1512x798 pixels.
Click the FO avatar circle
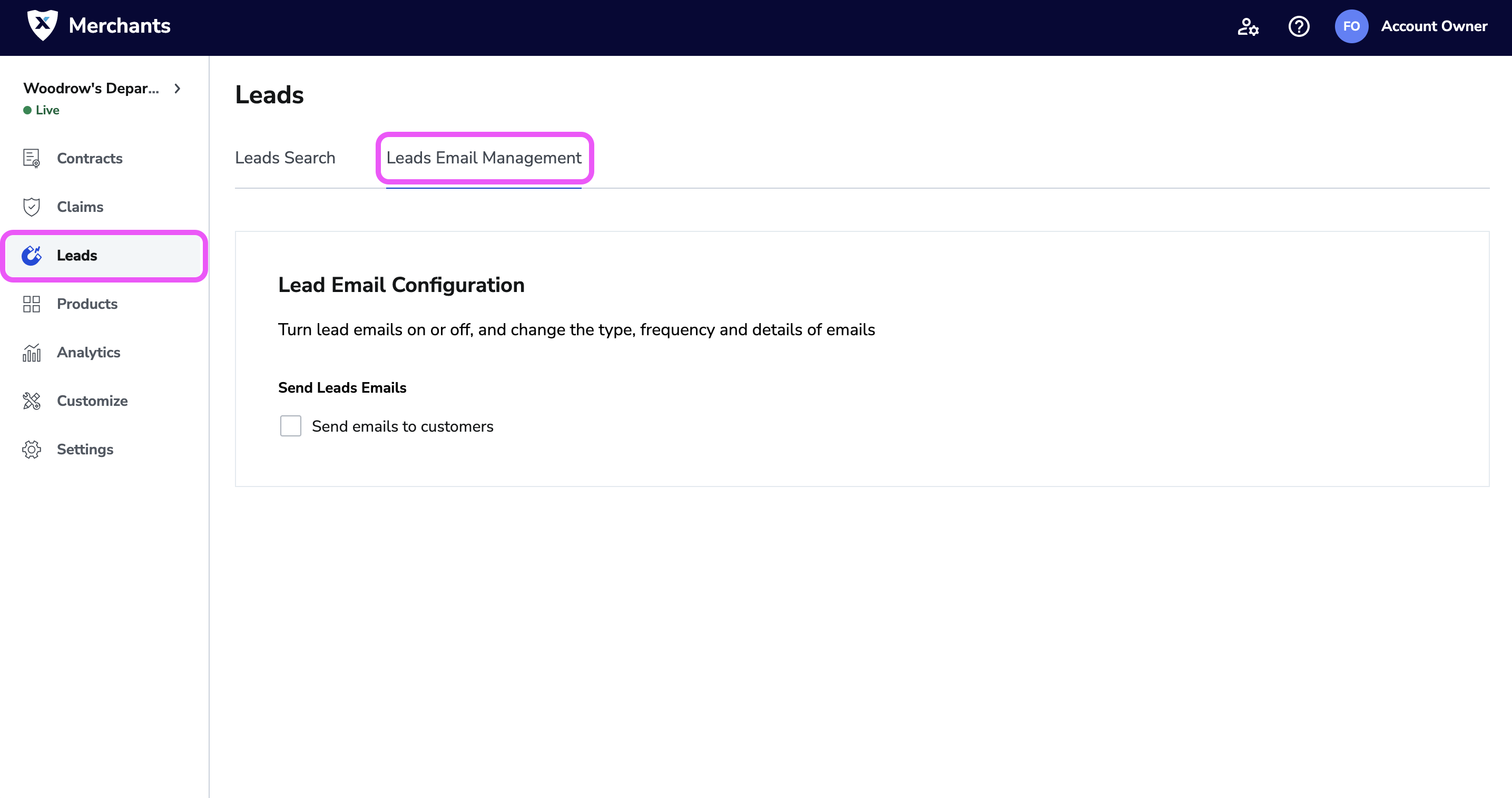(x=1351, y=26)
